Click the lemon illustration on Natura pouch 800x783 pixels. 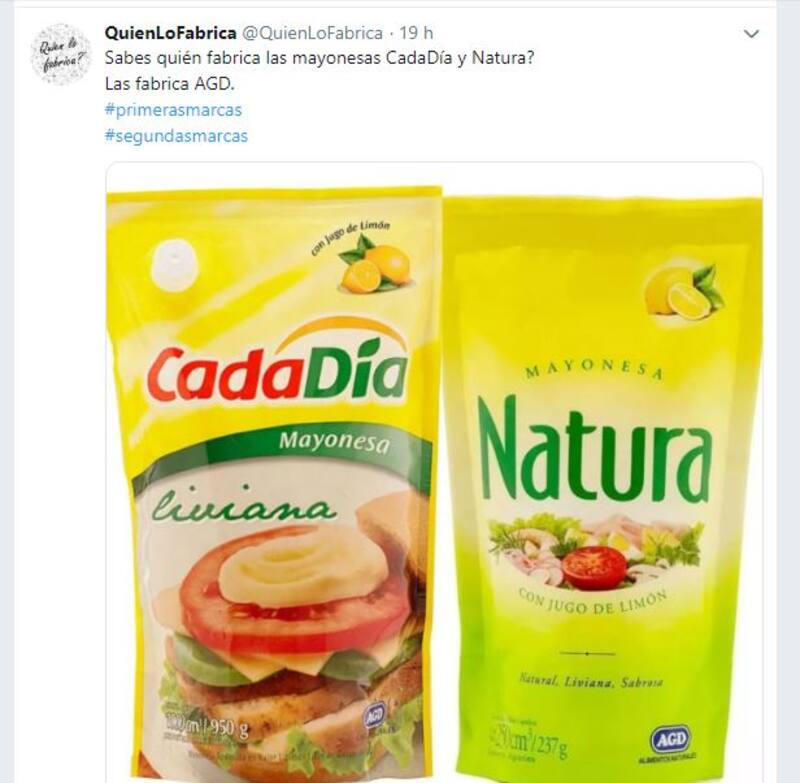[x=683, y=291]
